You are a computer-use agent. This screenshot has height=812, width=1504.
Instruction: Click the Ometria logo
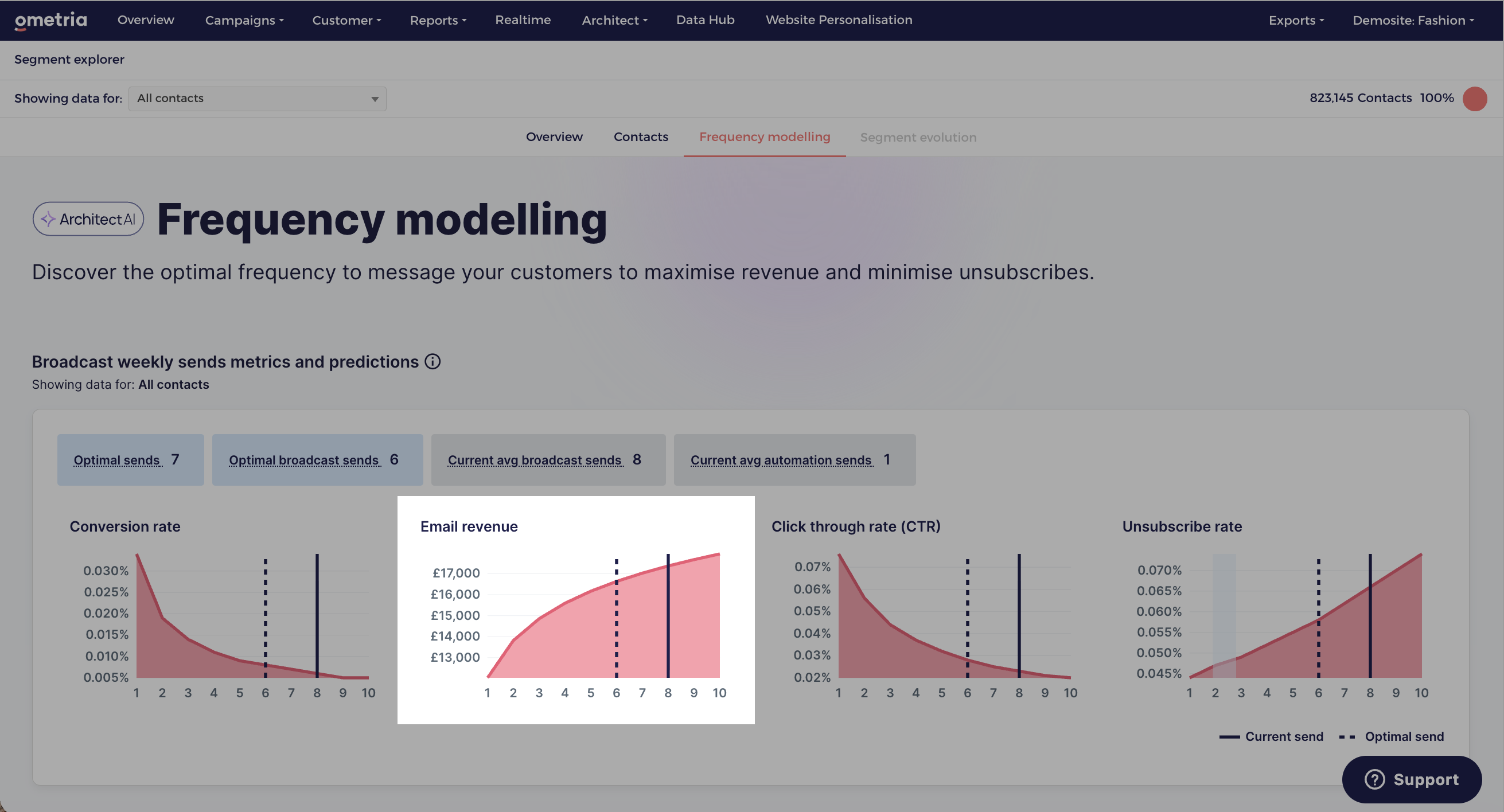[x=51, y=21]
